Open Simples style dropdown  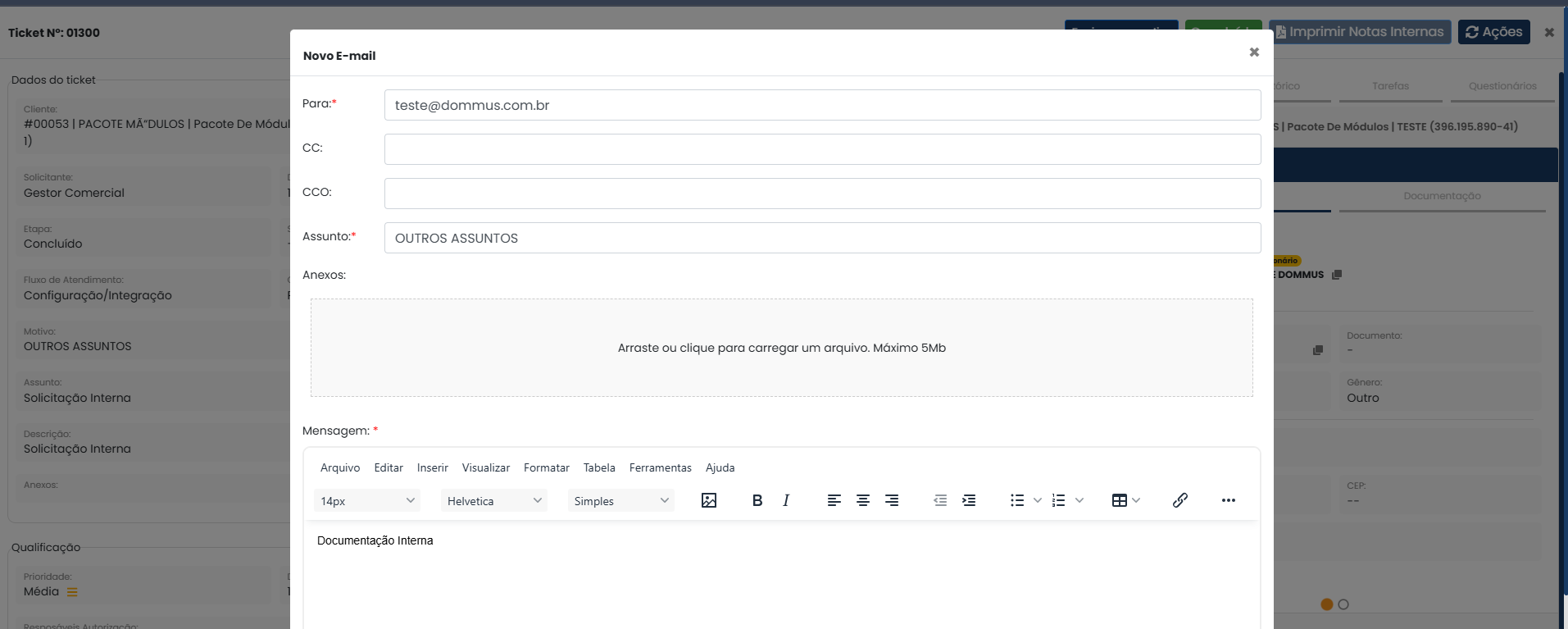click(x=621, y=501)
